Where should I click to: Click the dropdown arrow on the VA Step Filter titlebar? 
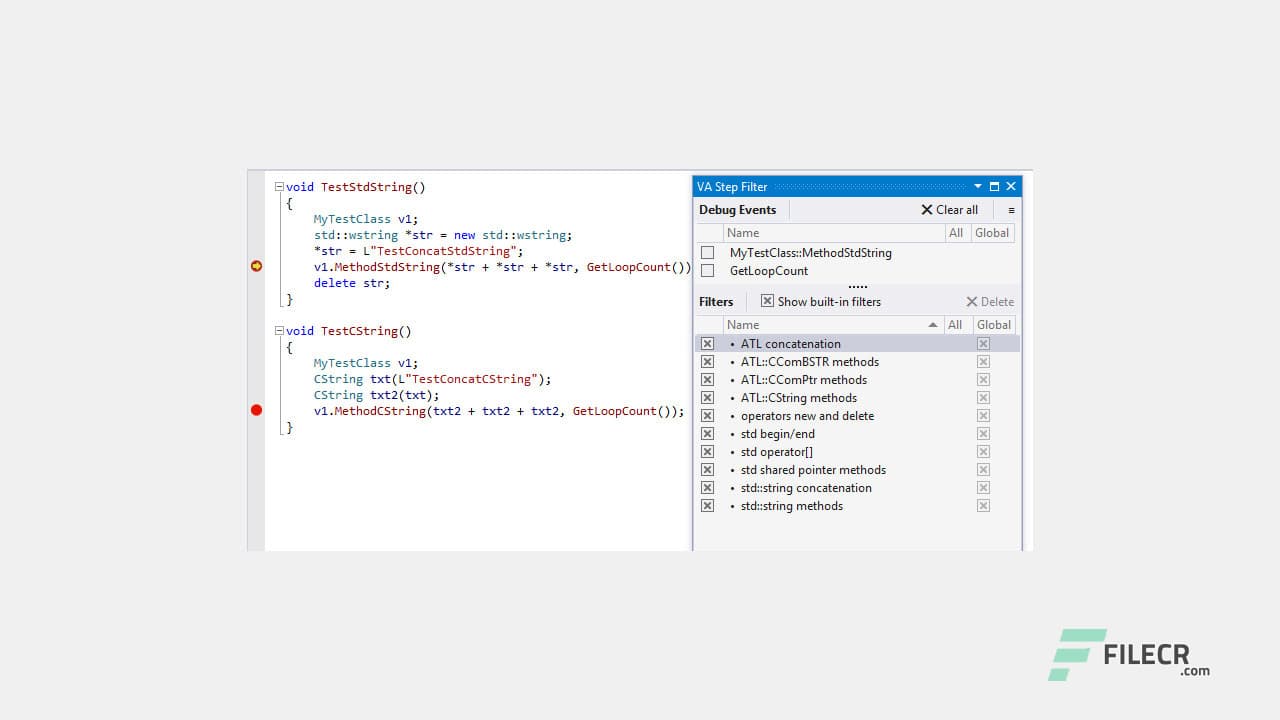click(x=978, y=186)
